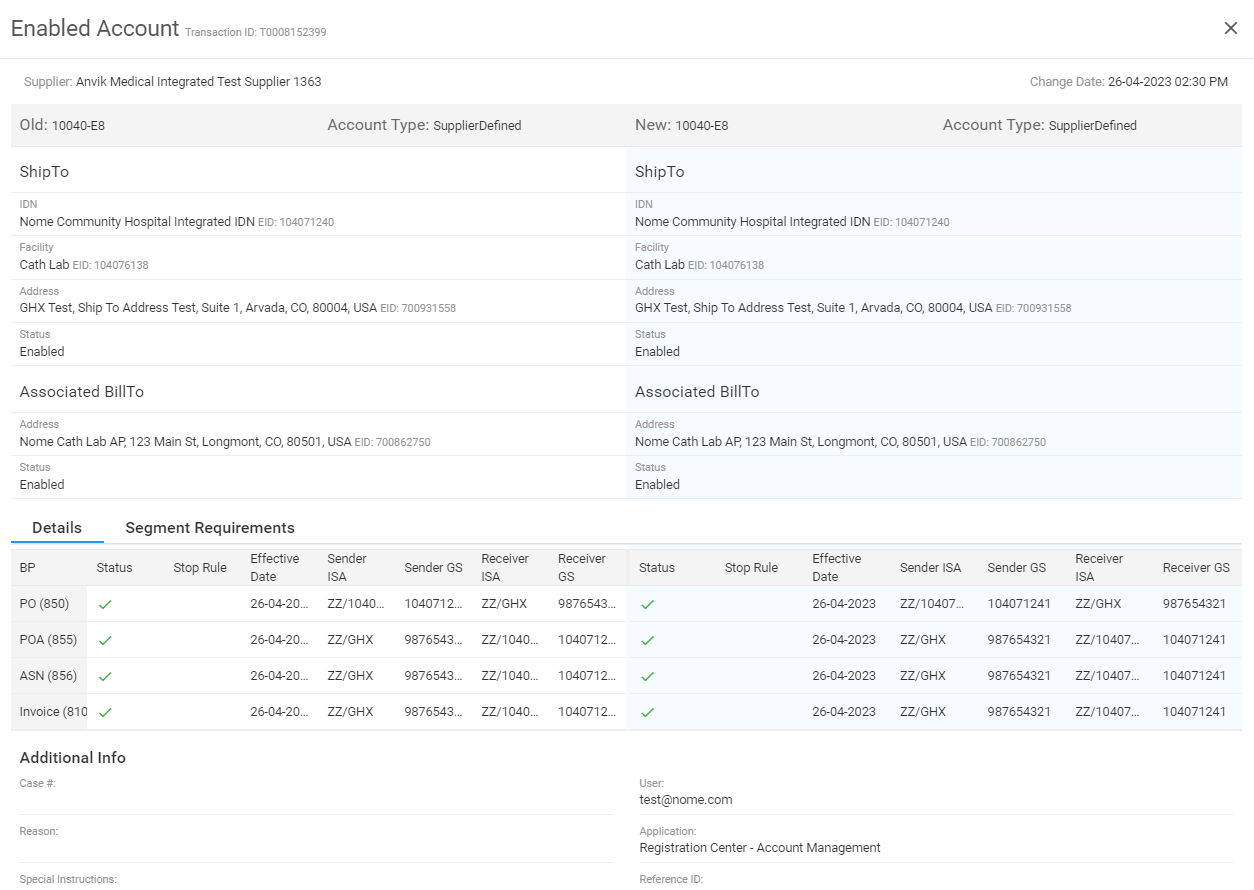Click the Reason field

point(315,847)
